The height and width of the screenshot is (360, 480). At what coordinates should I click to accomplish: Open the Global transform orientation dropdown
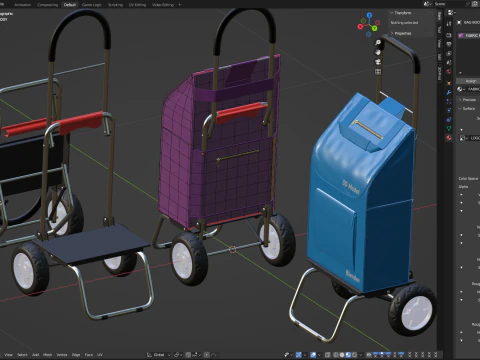[x=159, y=355]
